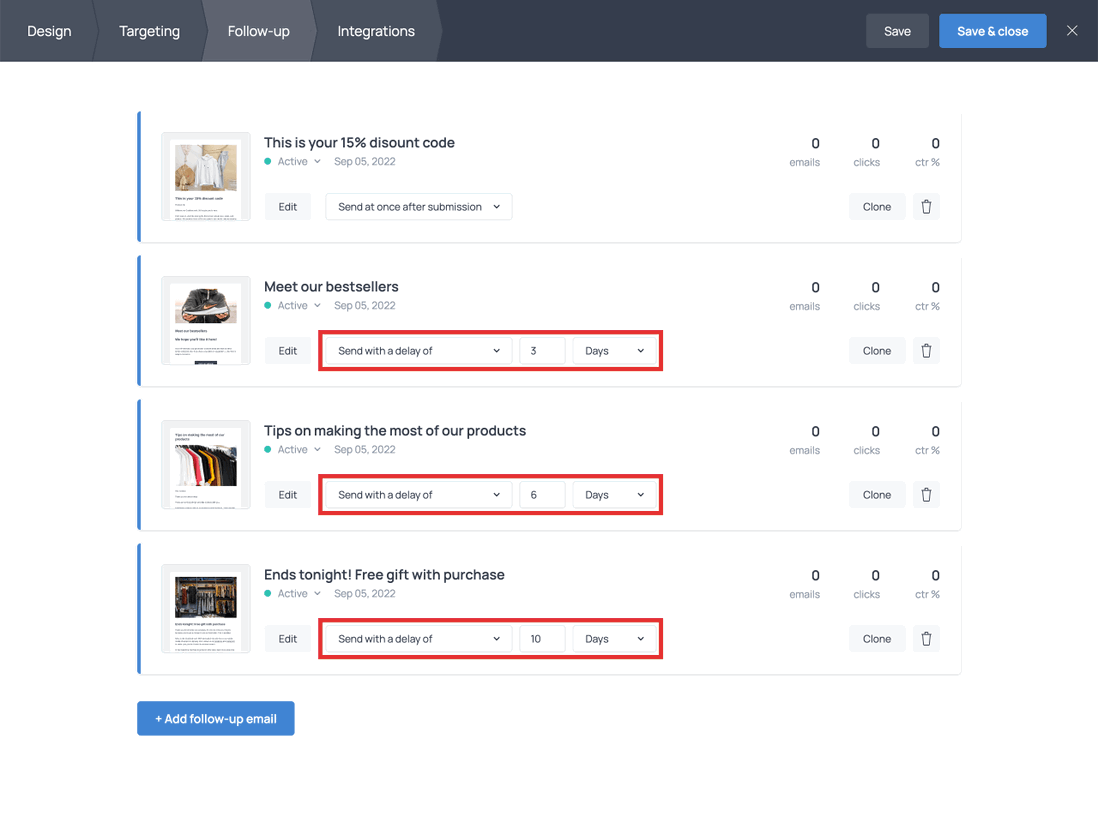
Task: Close the editor with the X icon
Action: 1072,30
